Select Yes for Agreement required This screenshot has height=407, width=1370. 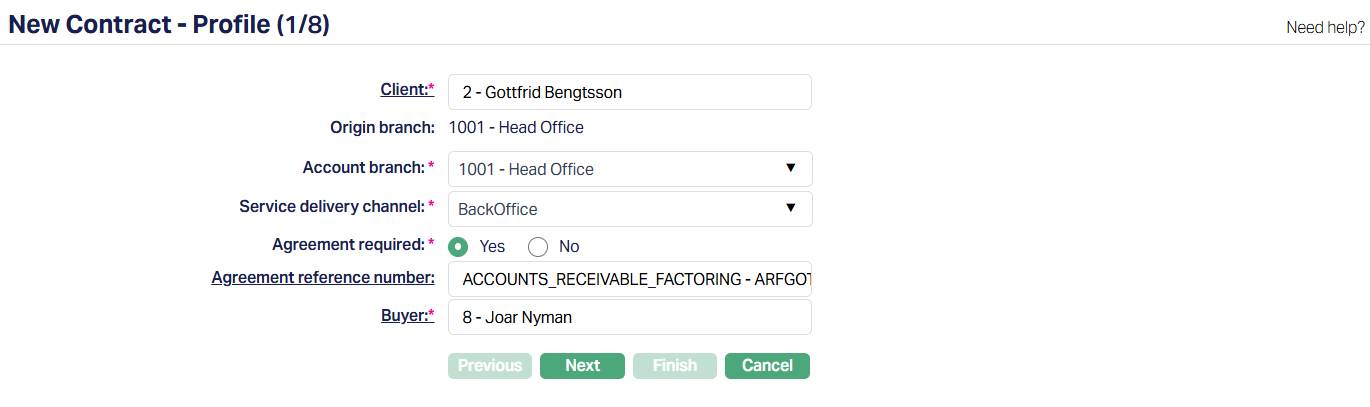[x=459, y=246]
